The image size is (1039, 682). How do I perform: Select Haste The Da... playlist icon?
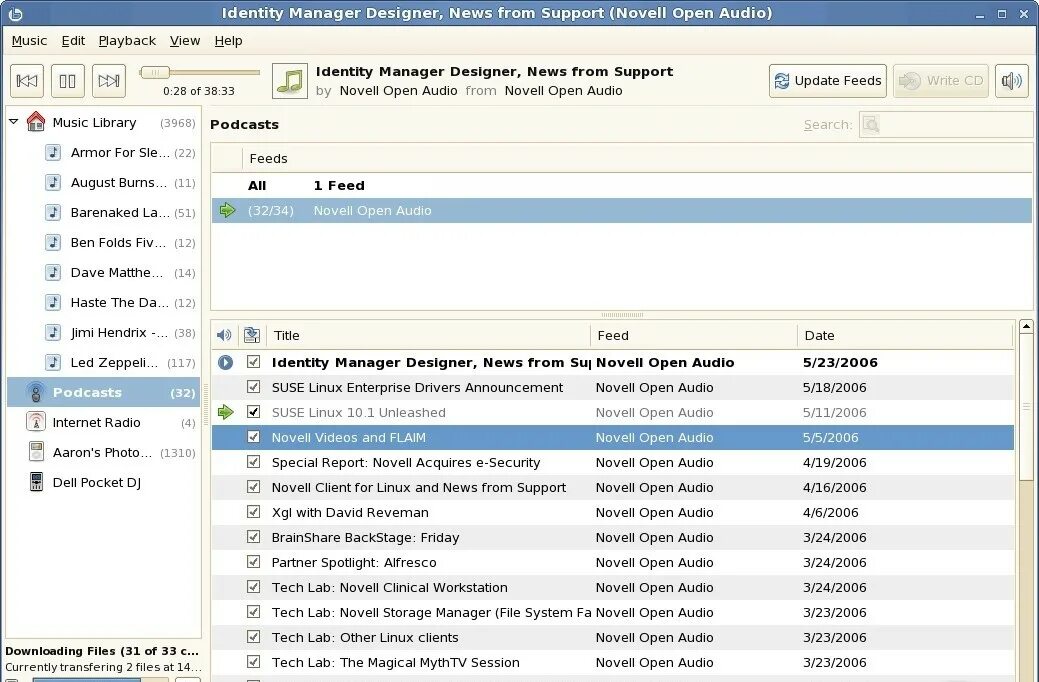click(x=53, y=302)
